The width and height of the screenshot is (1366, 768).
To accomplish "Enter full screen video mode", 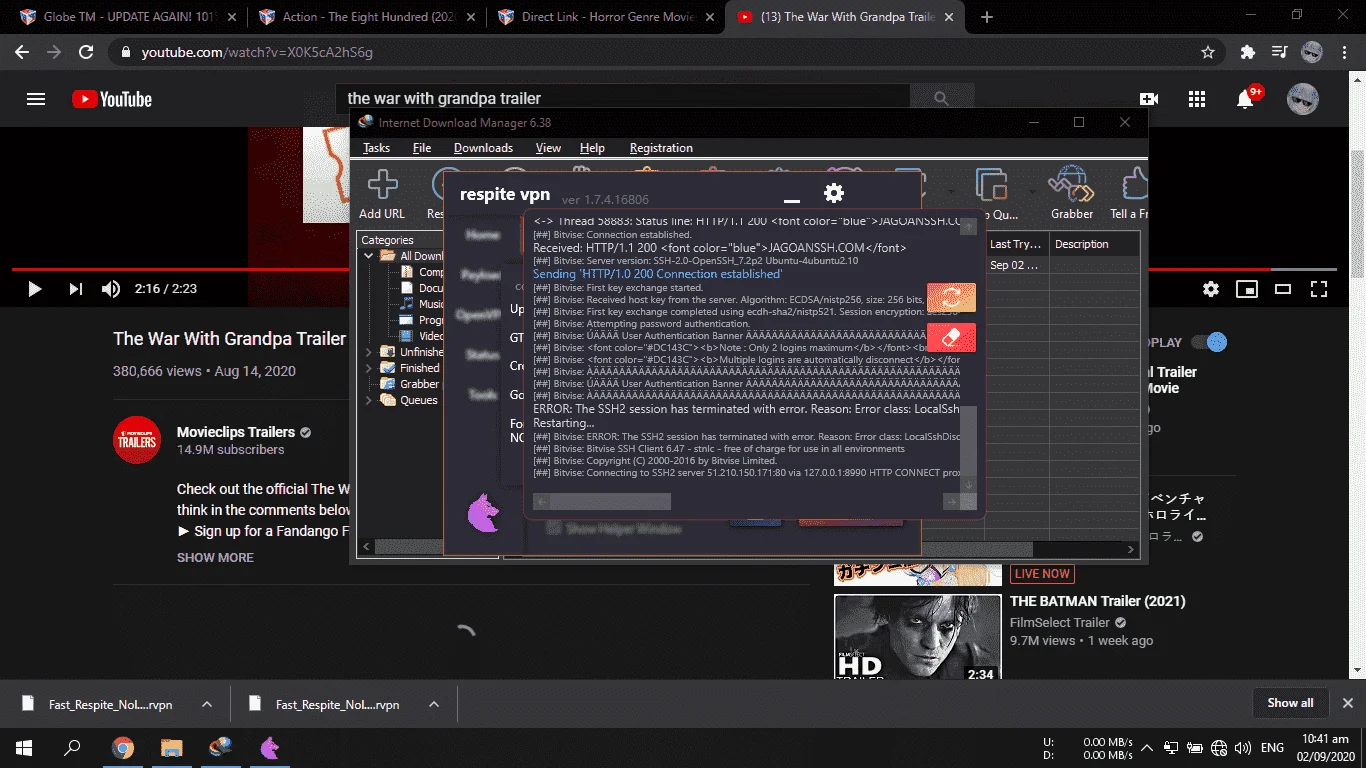I will [x=1319, y=289].
